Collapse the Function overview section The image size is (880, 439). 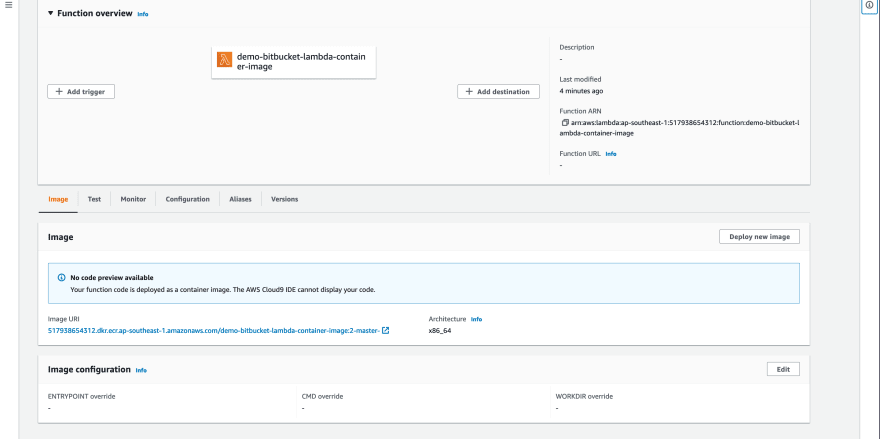click(x=51, y=13)
